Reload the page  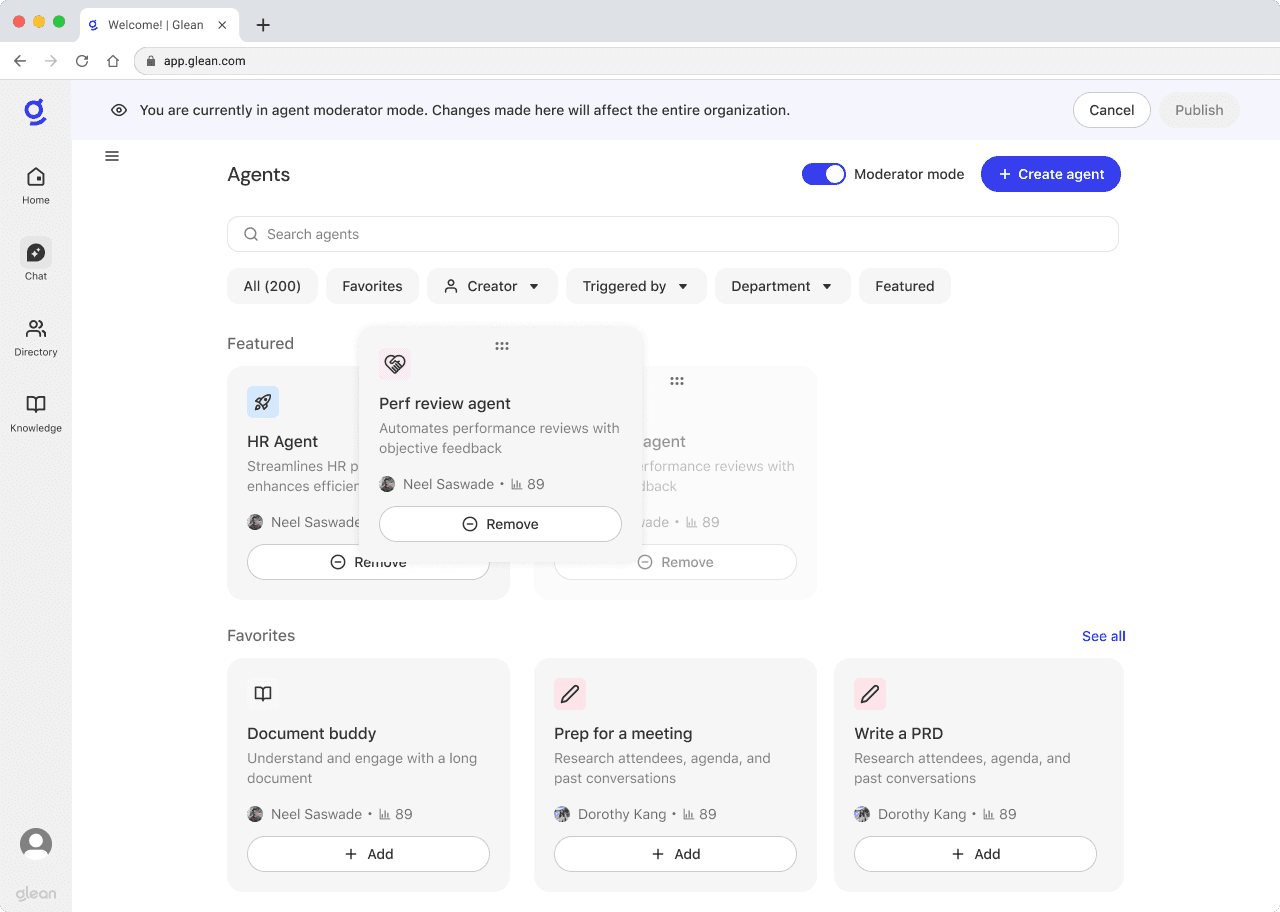82,61
